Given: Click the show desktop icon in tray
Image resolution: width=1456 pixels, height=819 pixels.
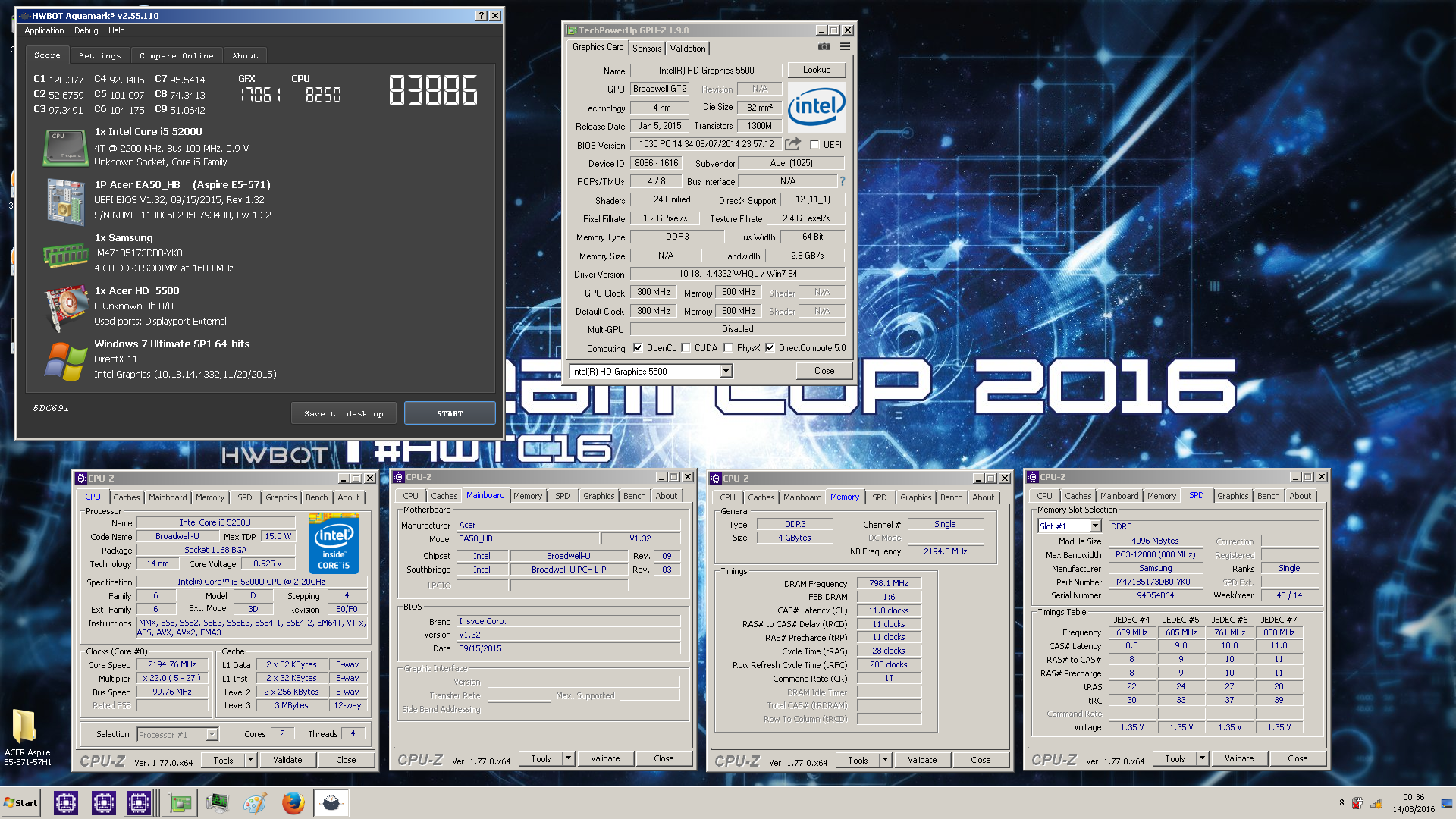Looking at the screenshot, I should click(x=1447, y=803).
